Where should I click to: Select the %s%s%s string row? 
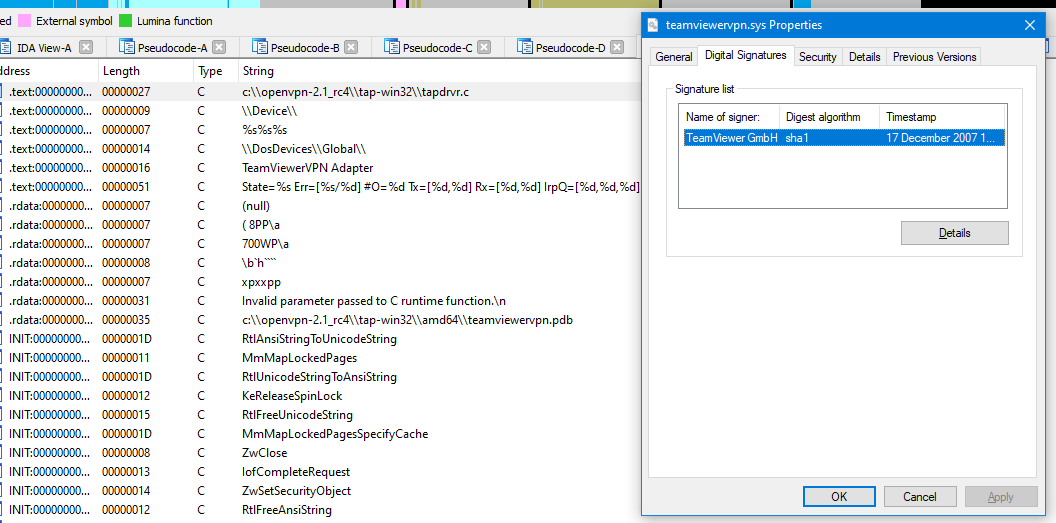point(320,129)
